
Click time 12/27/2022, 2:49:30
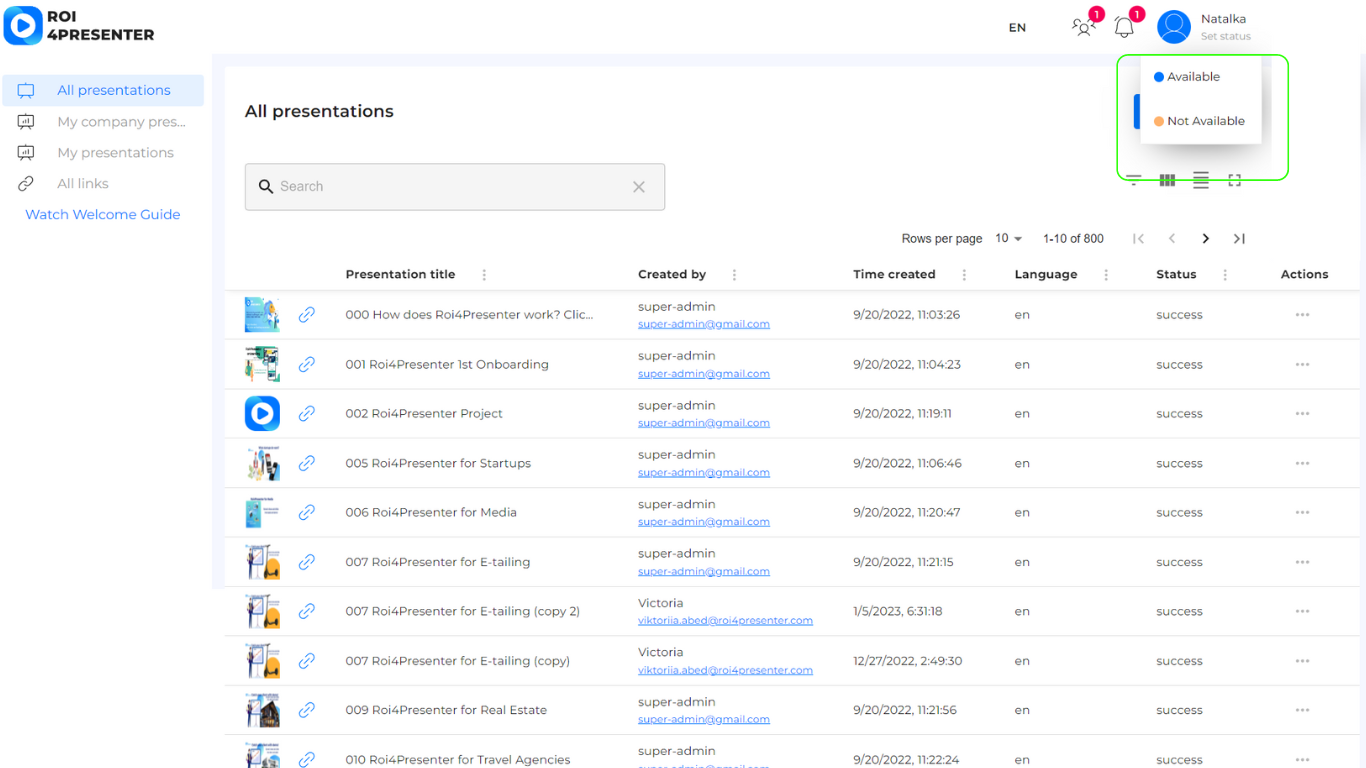(x=908, y=661)
